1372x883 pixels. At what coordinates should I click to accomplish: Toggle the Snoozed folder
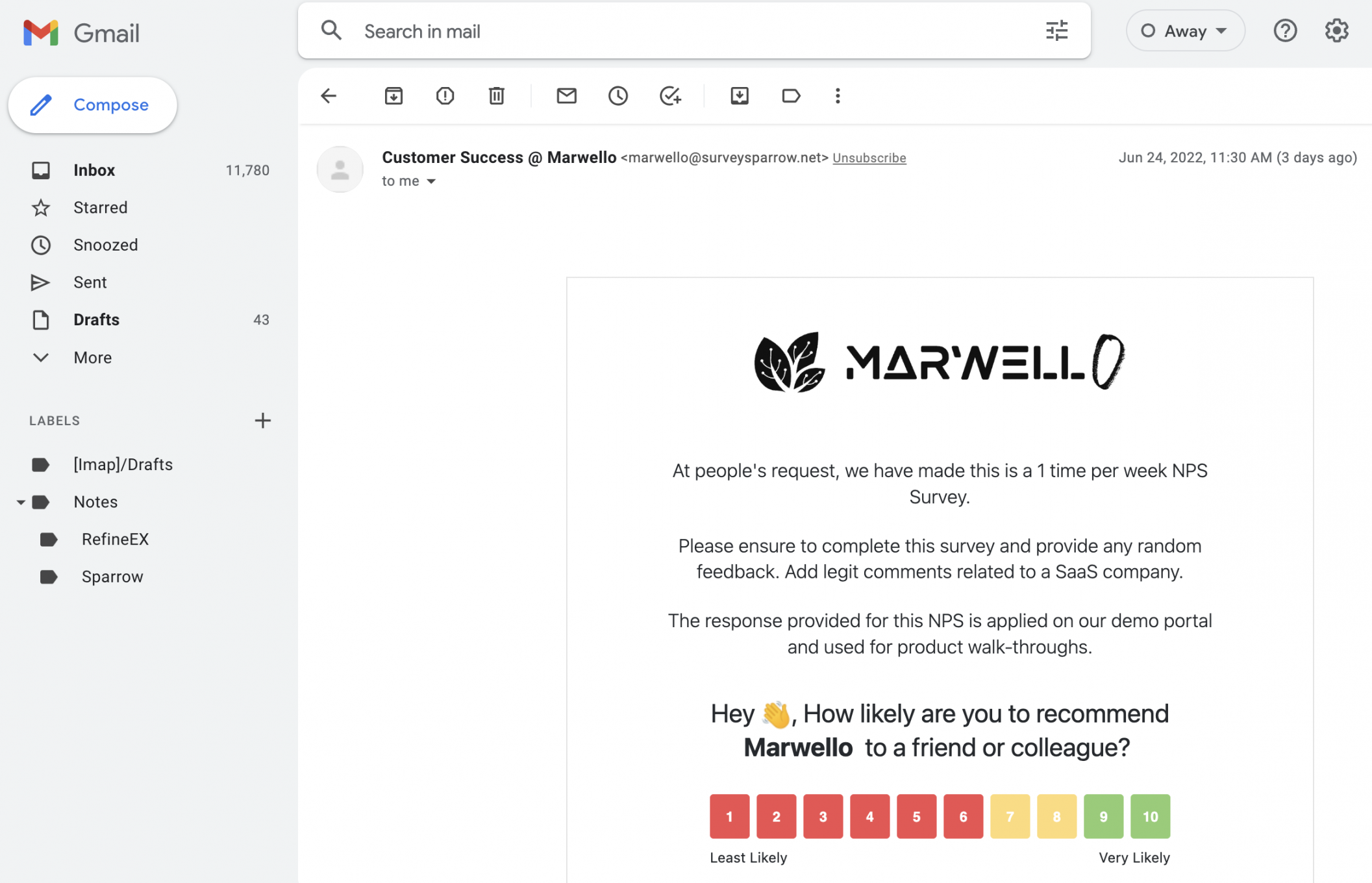pos(105,244)
